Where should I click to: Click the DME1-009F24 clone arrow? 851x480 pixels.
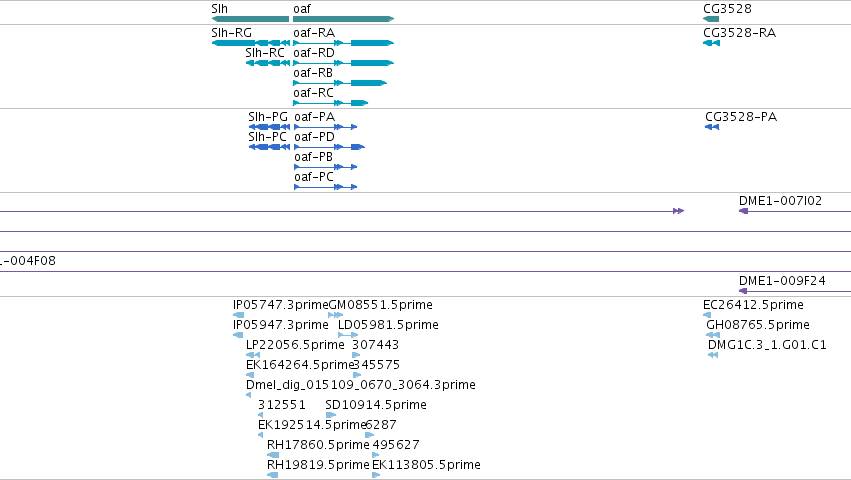pos(795,291)
